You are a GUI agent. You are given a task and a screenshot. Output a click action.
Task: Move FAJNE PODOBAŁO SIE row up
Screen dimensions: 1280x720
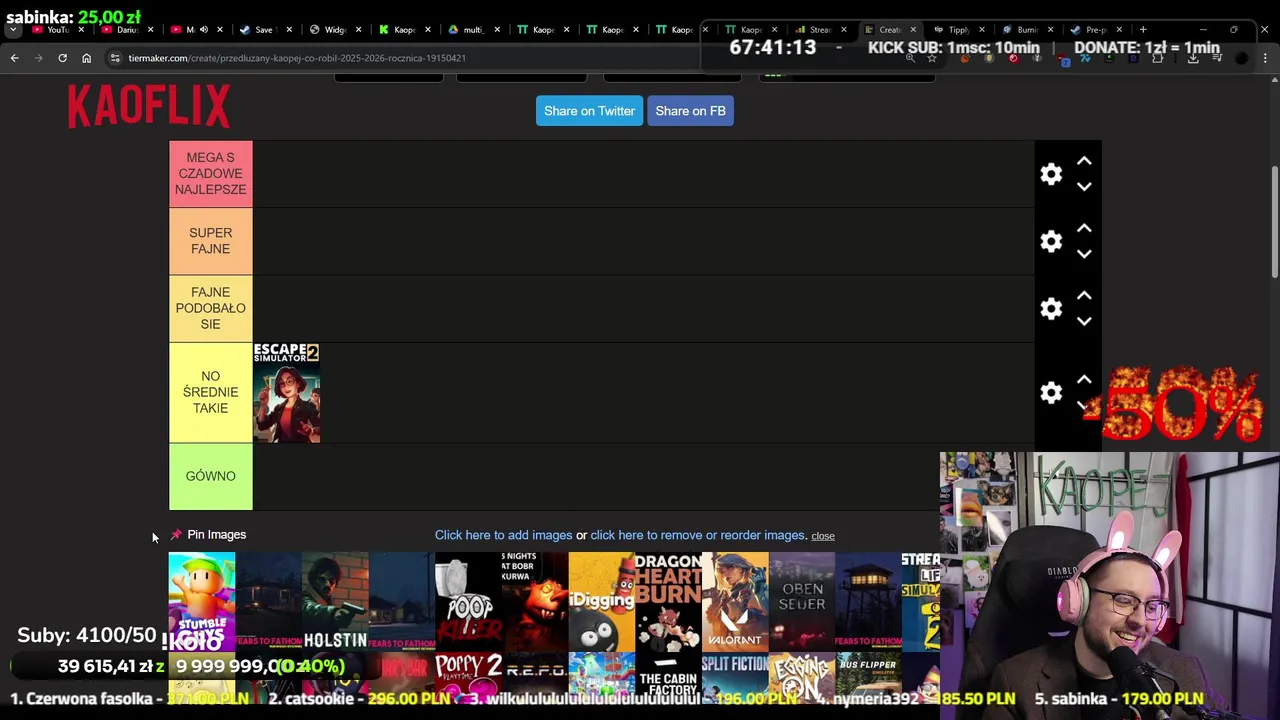pos(1084,295)
